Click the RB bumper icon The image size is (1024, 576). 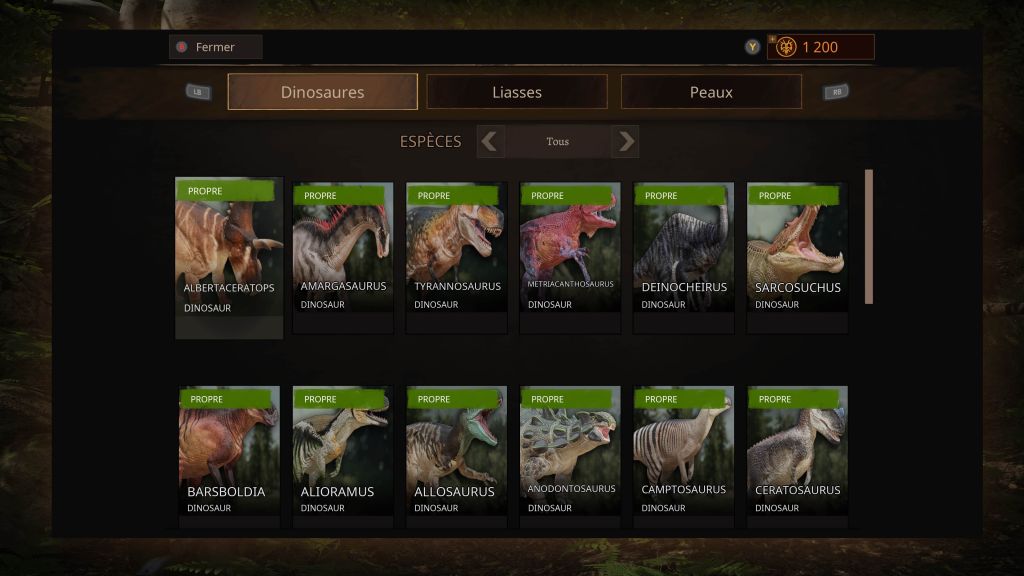[837, 92]
